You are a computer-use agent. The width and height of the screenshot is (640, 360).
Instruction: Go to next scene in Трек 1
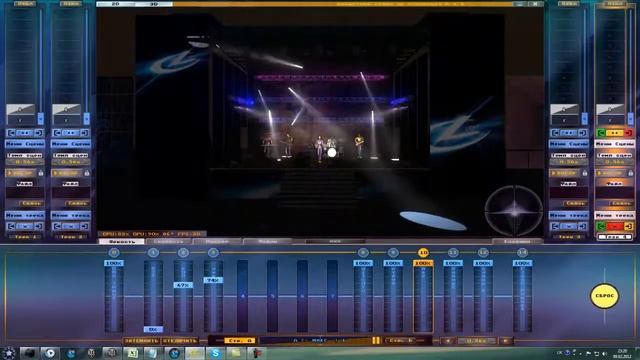39,133
